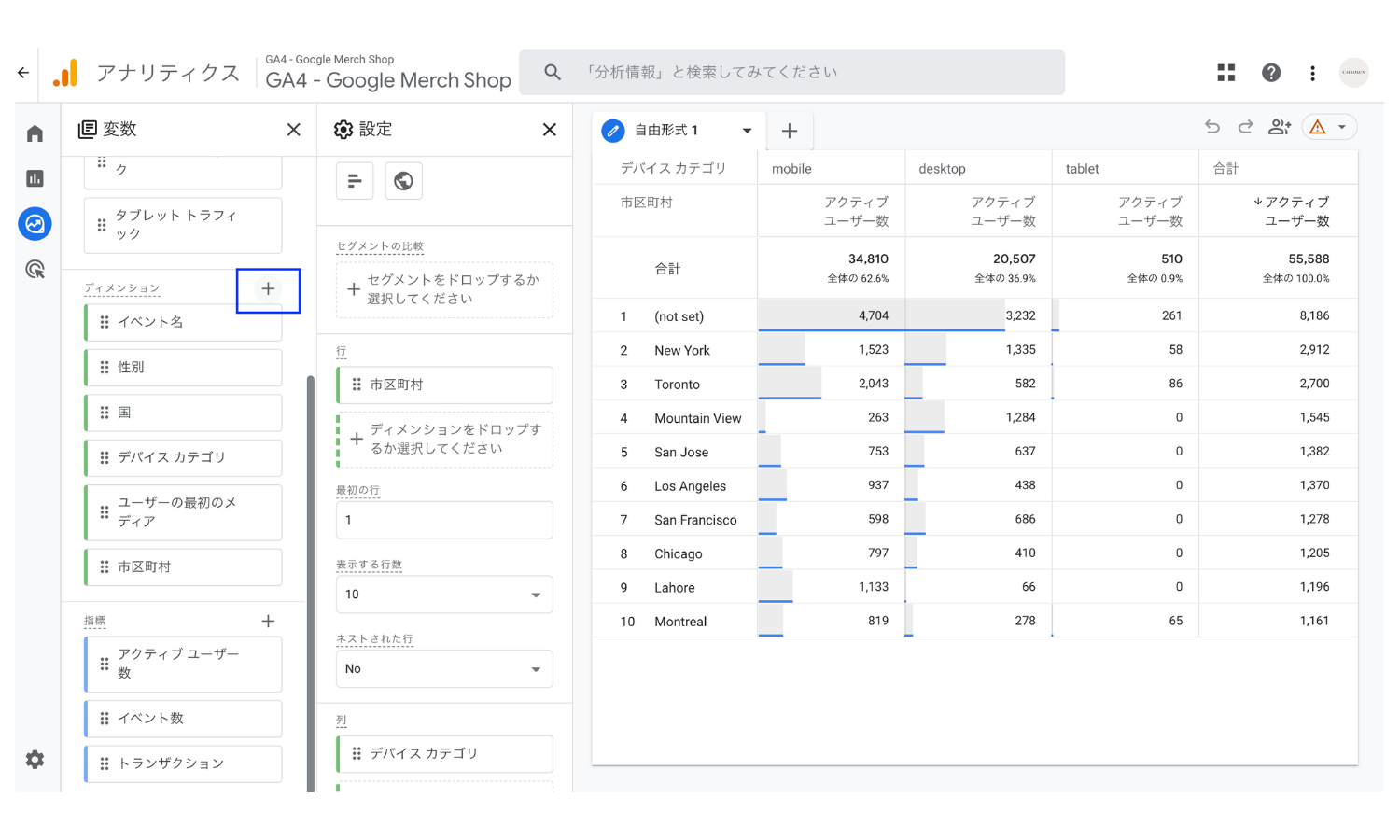
Task: Select the geo map visualization icon
Action: point(403,181)
